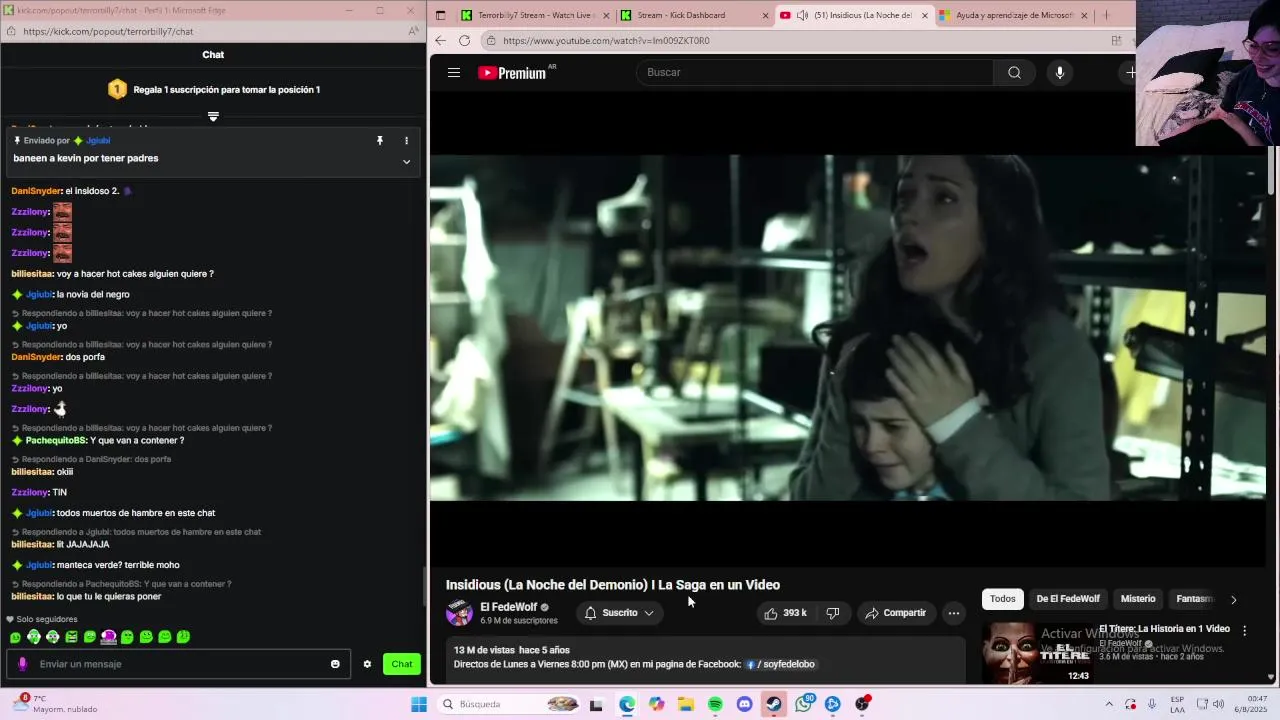The height and width of the screenshot is (720, 1280).
Task: Click the Compartir share button
Action: coord(896,613)
